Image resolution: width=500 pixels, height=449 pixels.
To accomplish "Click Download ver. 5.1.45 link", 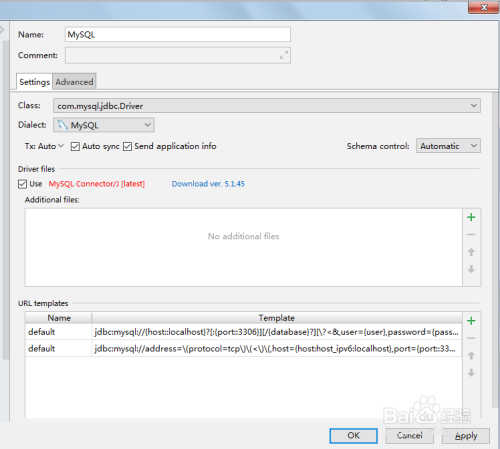I will pyautogui.click(x=208, y=184).
